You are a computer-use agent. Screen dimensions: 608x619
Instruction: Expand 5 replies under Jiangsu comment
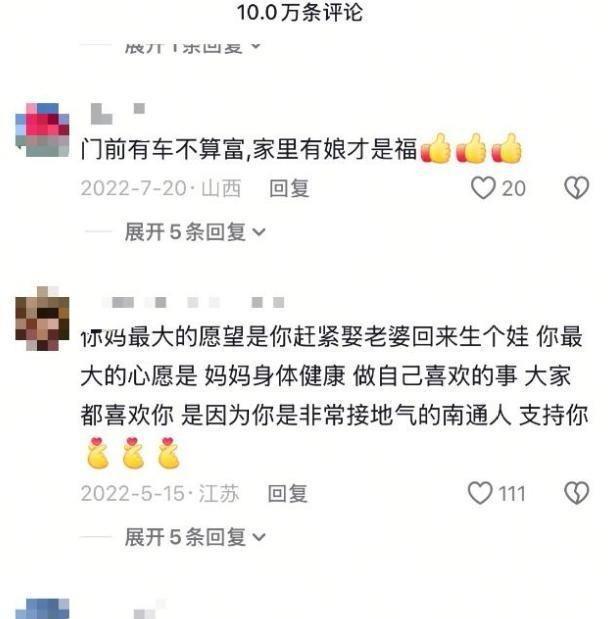[195, 537]
